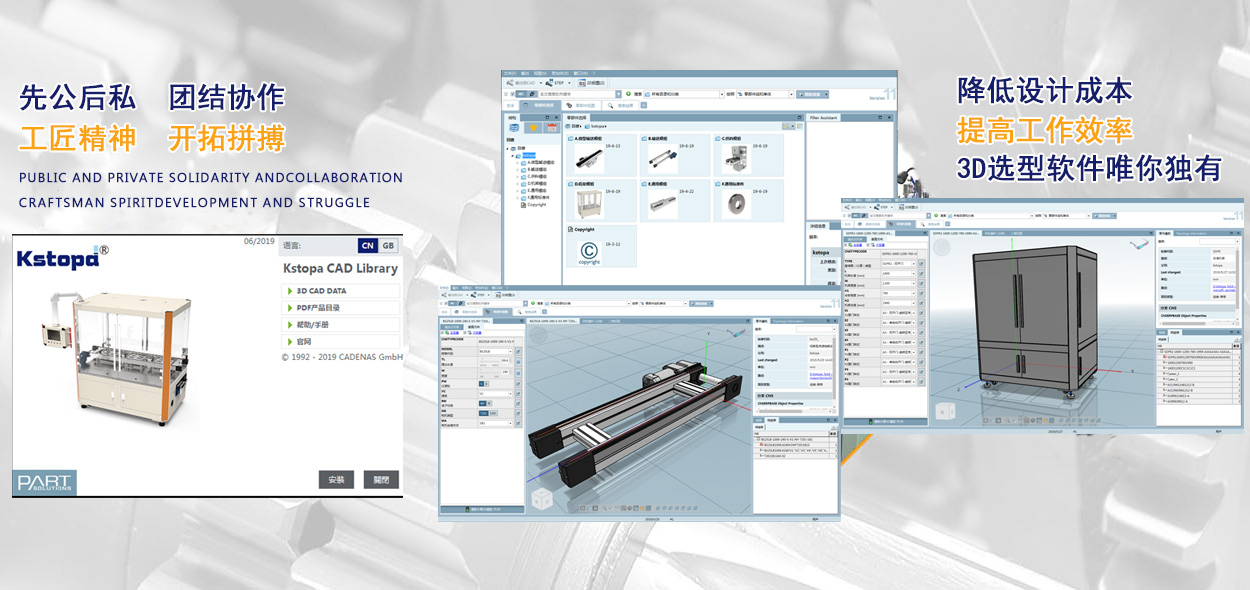
Task: Click the STEP export toolbar icon
Action: pos(551,83)
